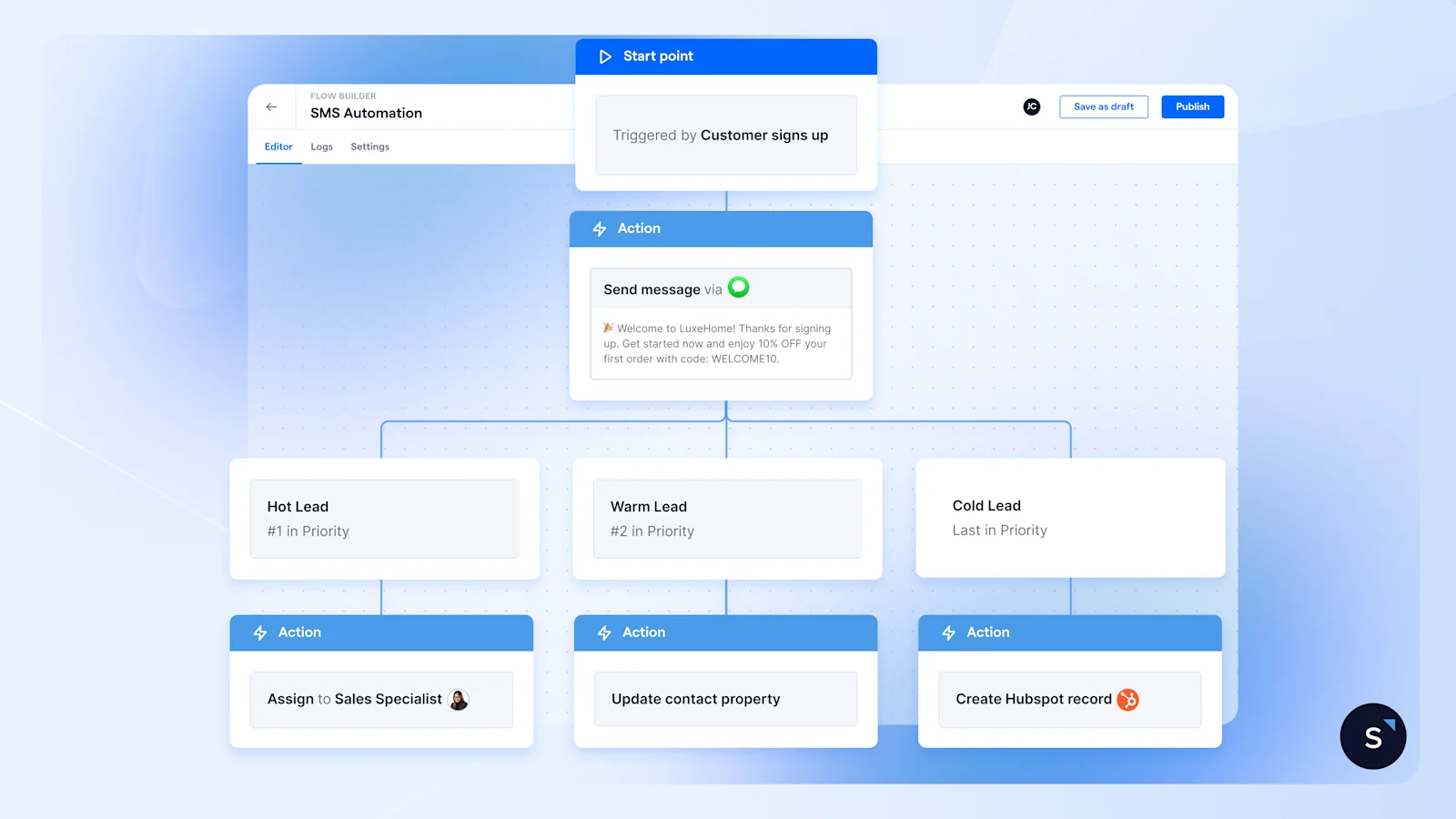
Task: Click the Triggered by Customer signs up block
Action: tap(725, 135)
